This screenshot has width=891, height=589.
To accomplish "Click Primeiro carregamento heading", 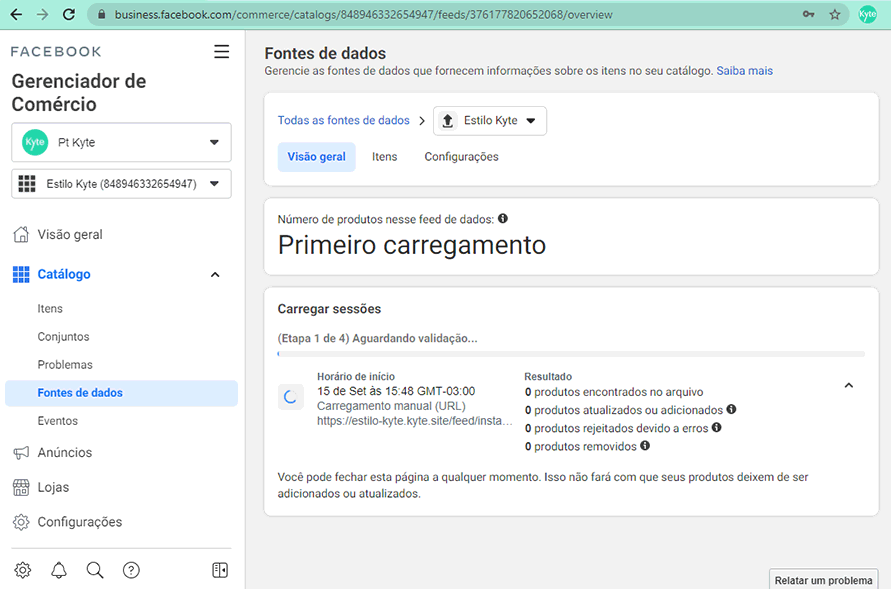I will [411, 245].
